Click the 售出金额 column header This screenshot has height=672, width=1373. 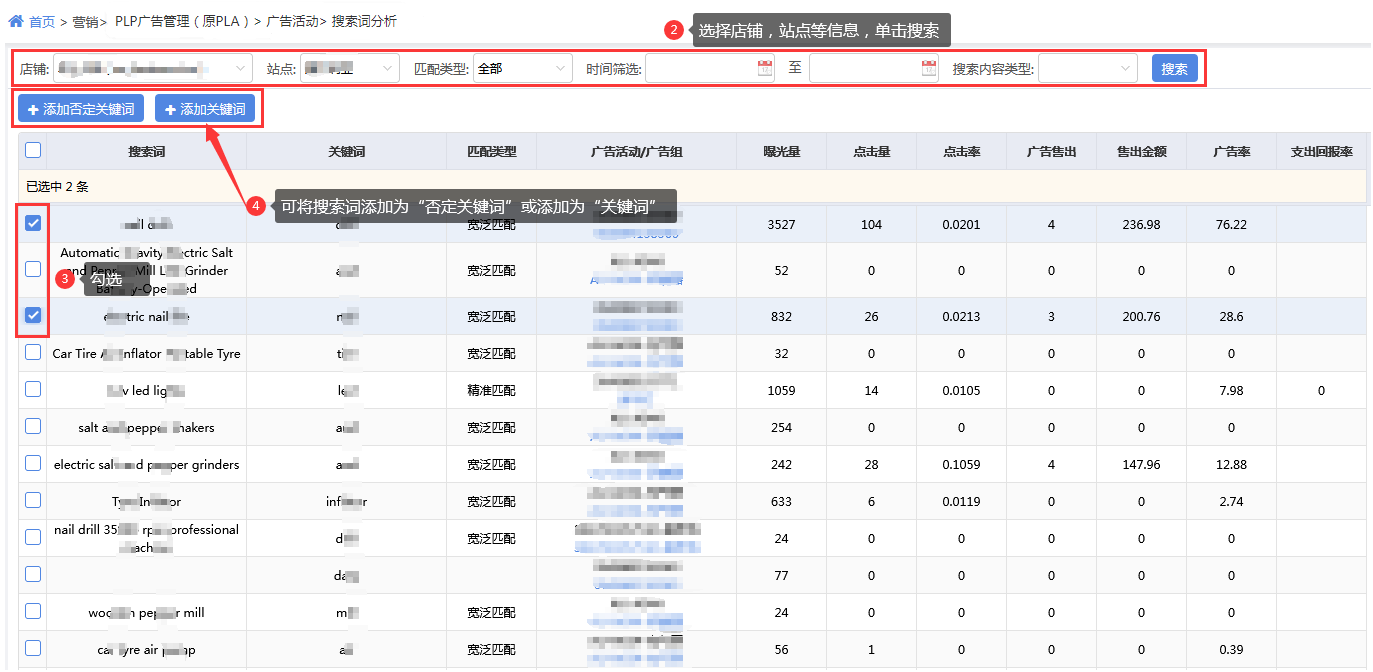(x=1141, y=152)
